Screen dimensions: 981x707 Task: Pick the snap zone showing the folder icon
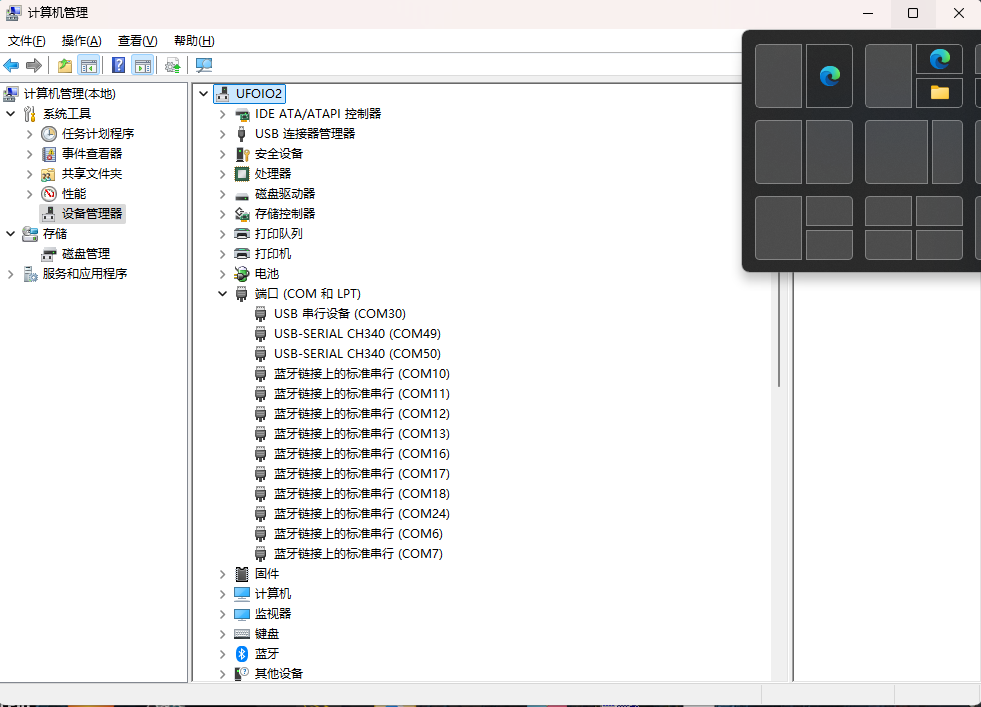[x=939, y=93]
